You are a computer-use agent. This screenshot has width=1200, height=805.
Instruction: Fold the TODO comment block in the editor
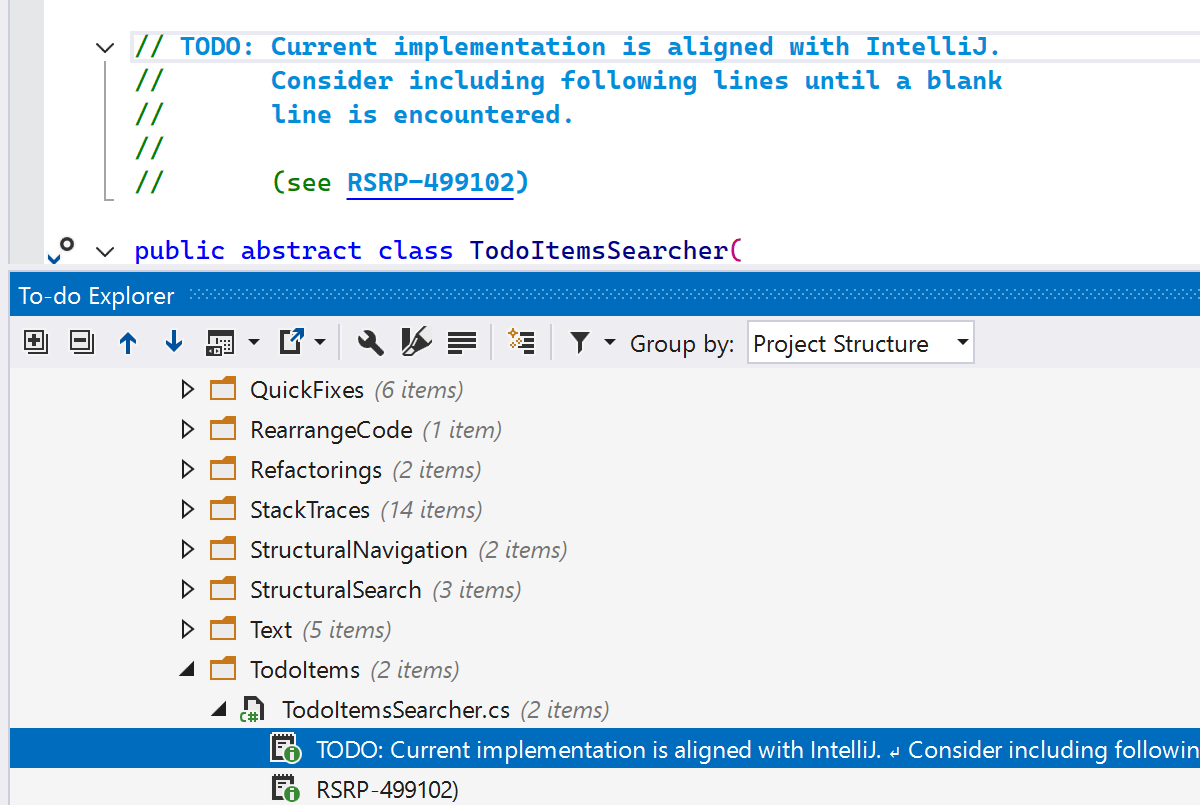tap(104, 47)
